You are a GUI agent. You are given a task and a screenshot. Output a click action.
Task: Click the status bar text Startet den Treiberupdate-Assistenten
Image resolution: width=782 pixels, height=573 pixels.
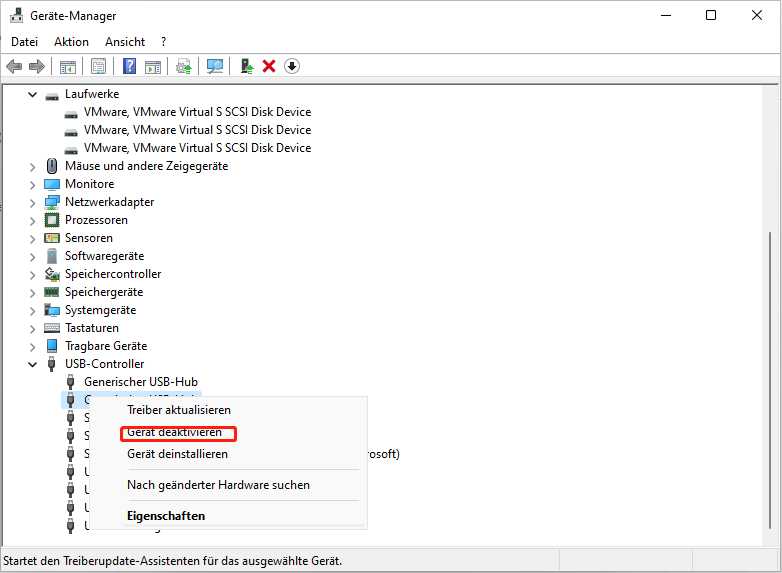(173, 561)
